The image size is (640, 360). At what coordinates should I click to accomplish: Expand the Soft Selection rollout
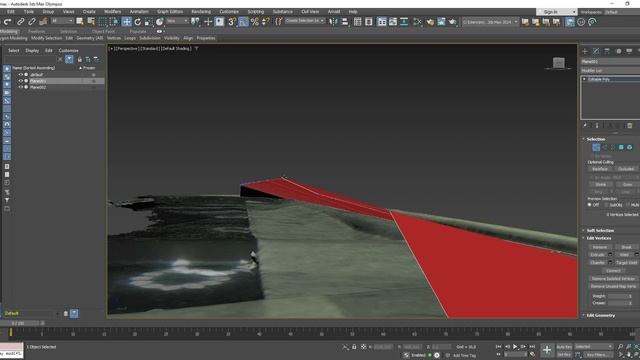coord(600,231)
